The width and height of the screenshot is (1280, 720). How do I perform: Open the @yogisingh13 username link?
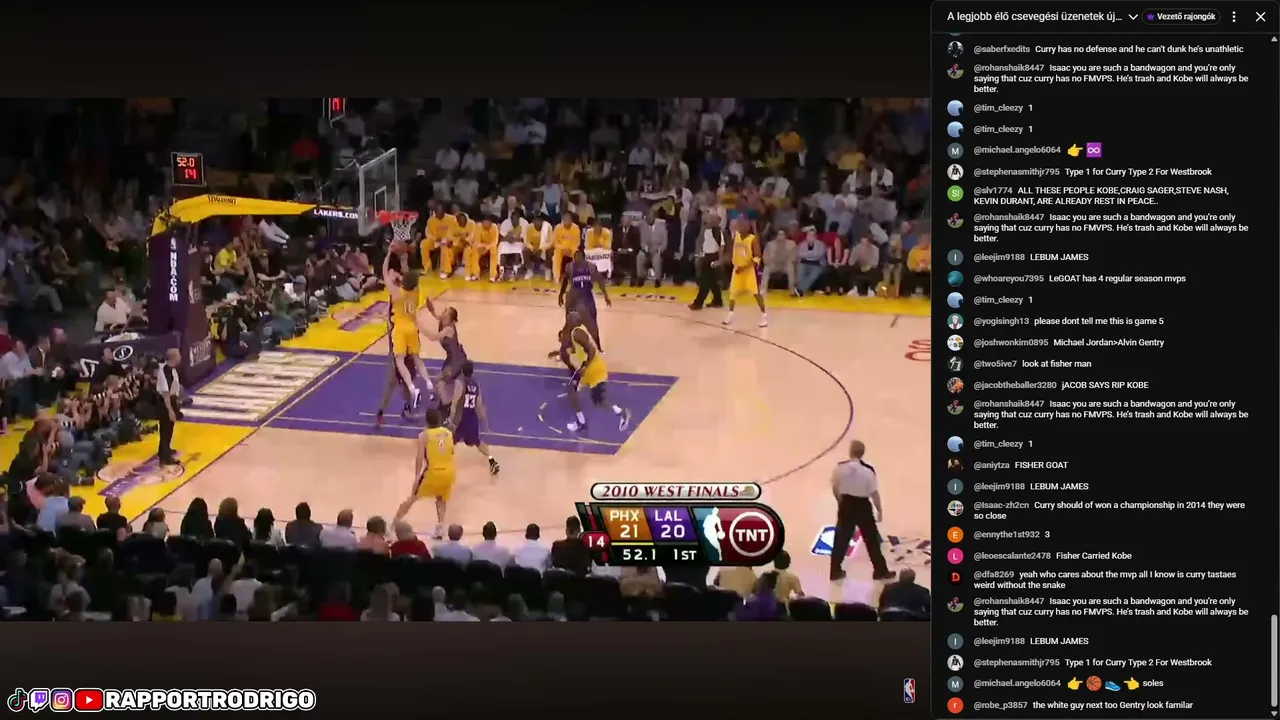tap(1001, 321)
